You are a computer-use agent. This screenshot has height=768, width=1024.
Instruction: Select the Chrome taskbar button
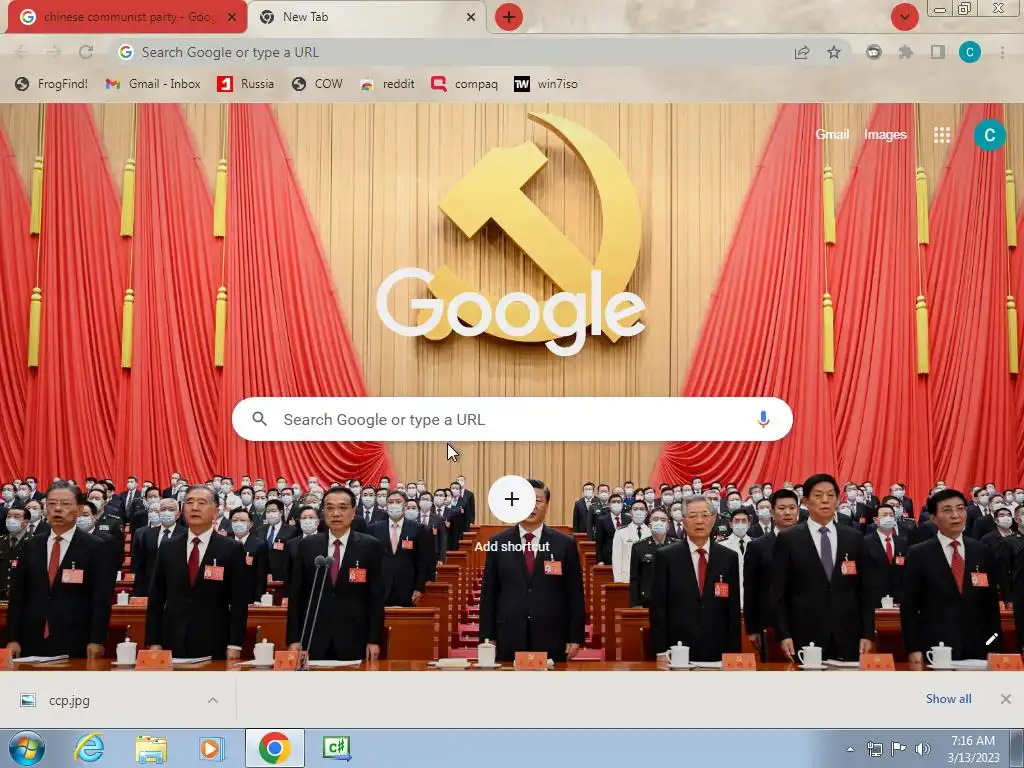[x=274, y=748]
